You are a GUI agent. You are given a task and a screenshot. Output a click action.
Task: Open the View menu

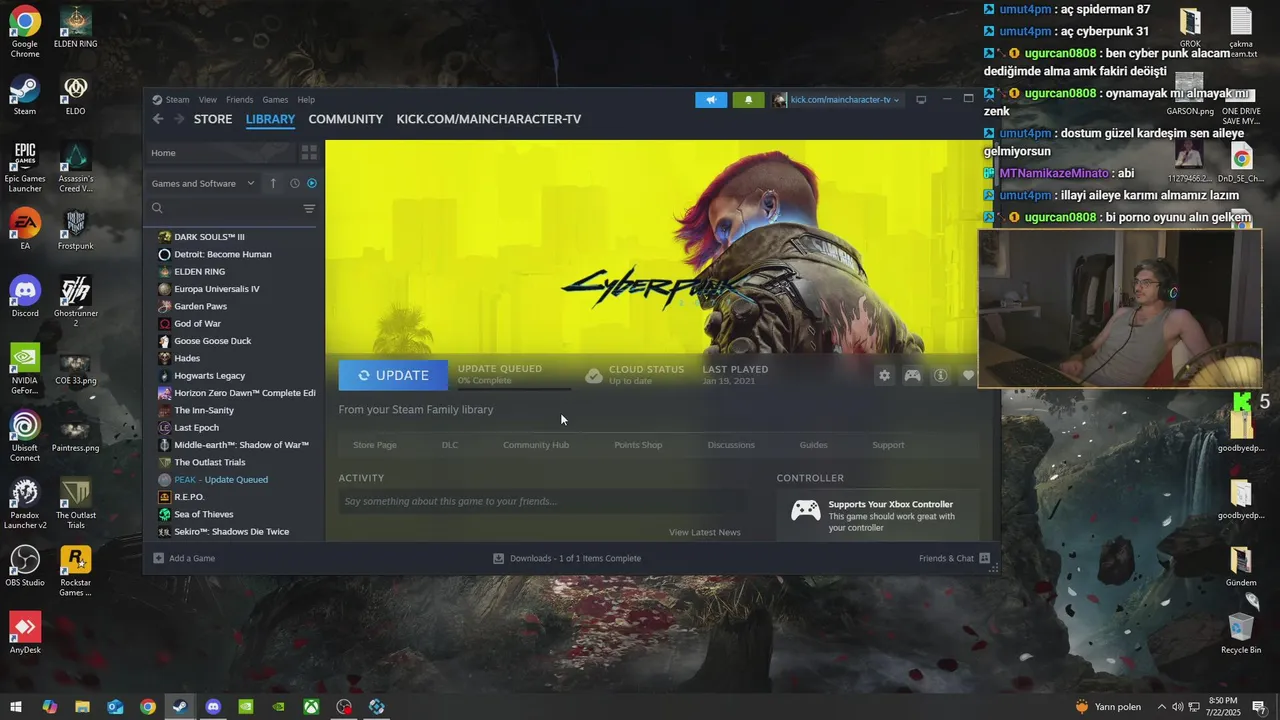click(x=207, y=100)
